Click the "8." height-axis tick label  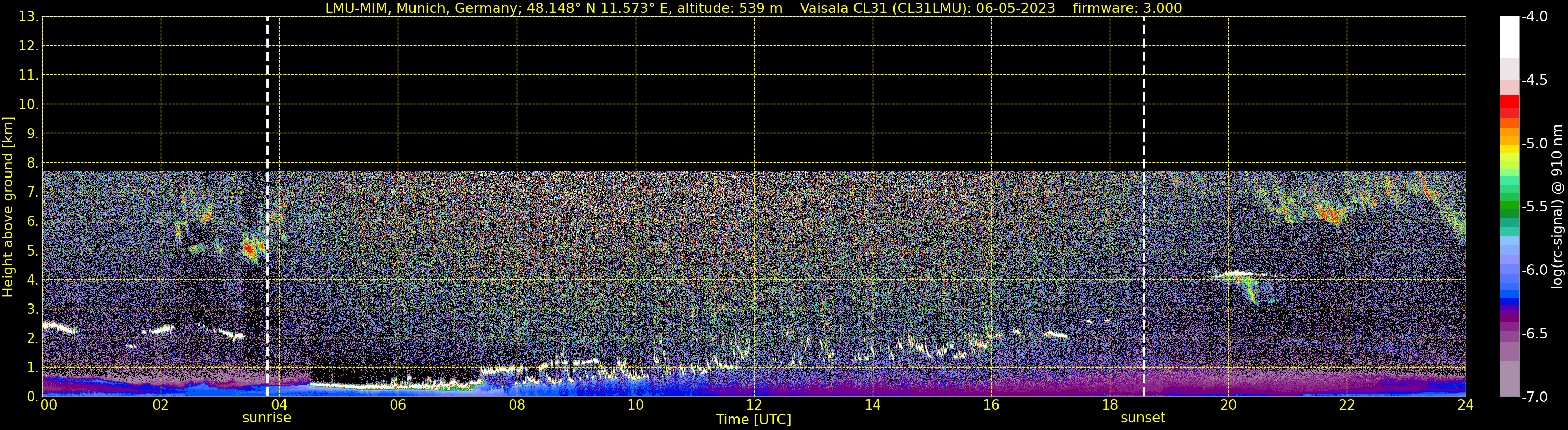tap(32, 162)
